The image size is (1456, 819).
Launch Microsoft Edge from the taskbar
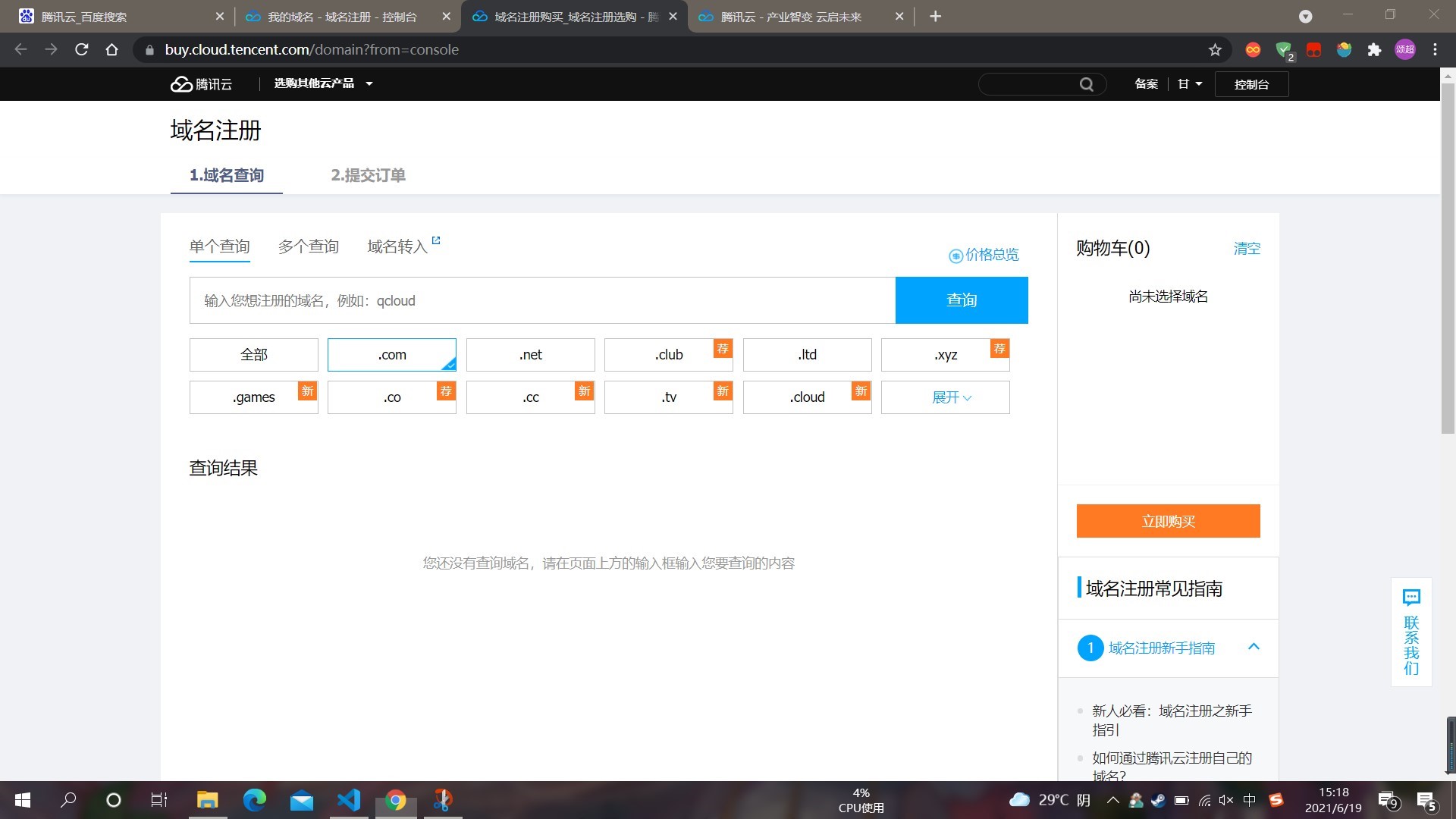click(254, 800)
